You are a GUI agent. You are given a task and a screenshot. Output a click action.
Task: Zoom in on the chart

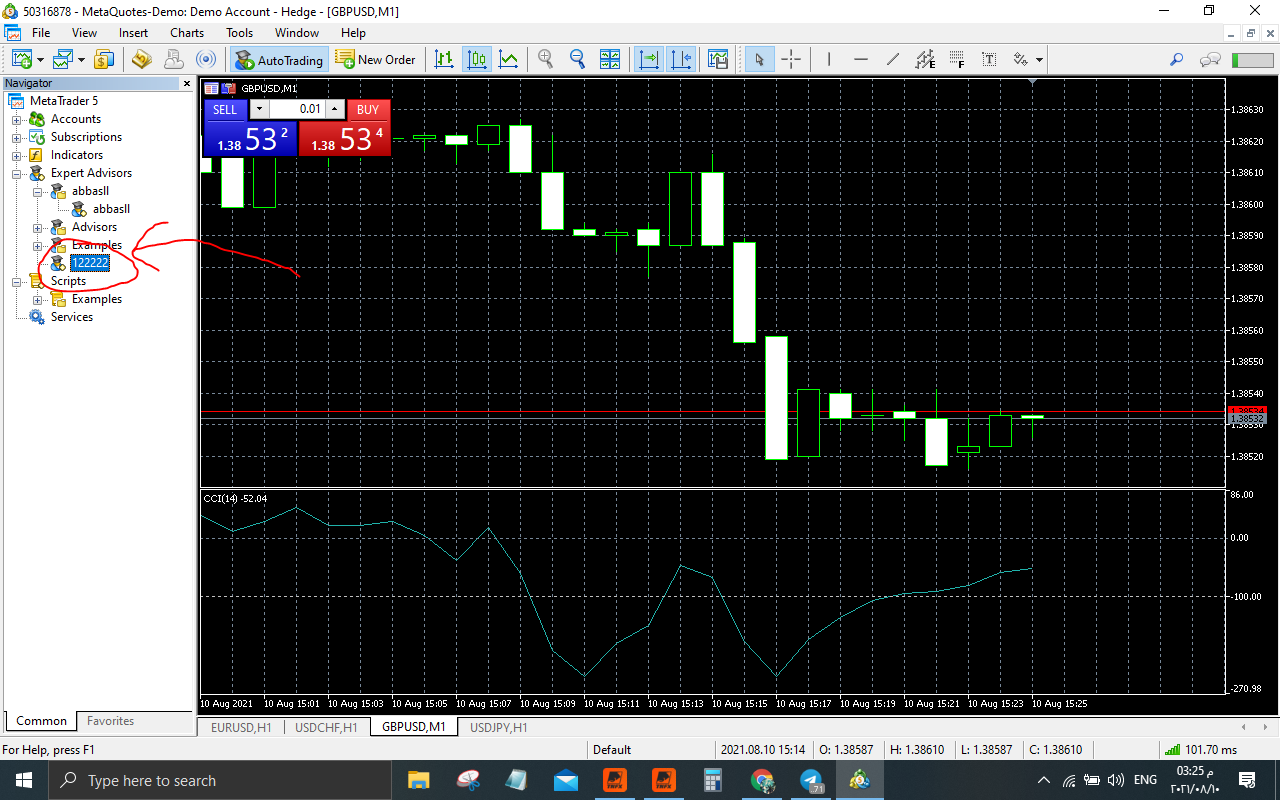545,60
